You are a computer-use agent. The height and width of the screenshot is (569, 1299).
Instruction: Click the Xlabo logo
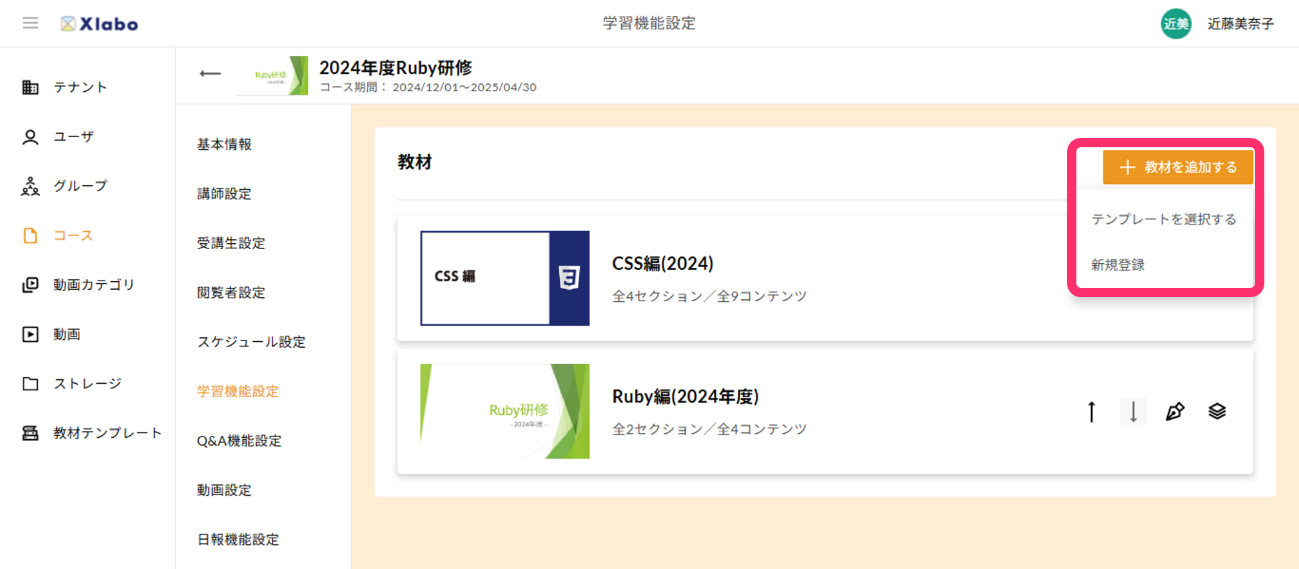pyautogui.click(x=99, y=23)
